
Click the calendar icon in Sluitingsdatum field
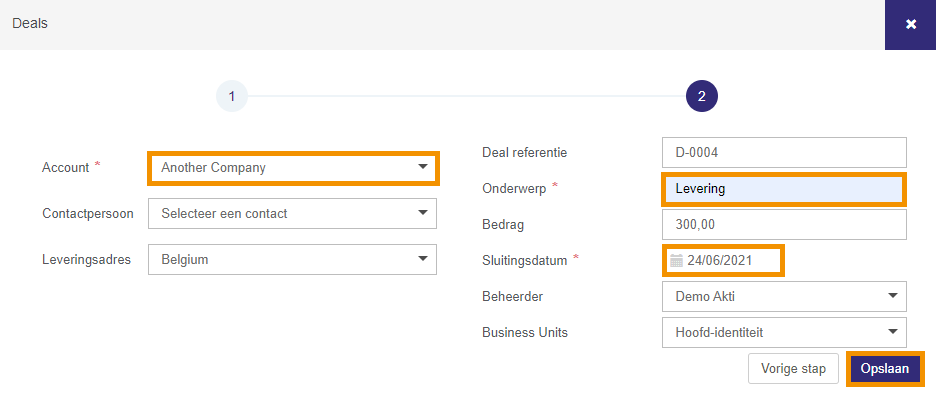point(676,260)
